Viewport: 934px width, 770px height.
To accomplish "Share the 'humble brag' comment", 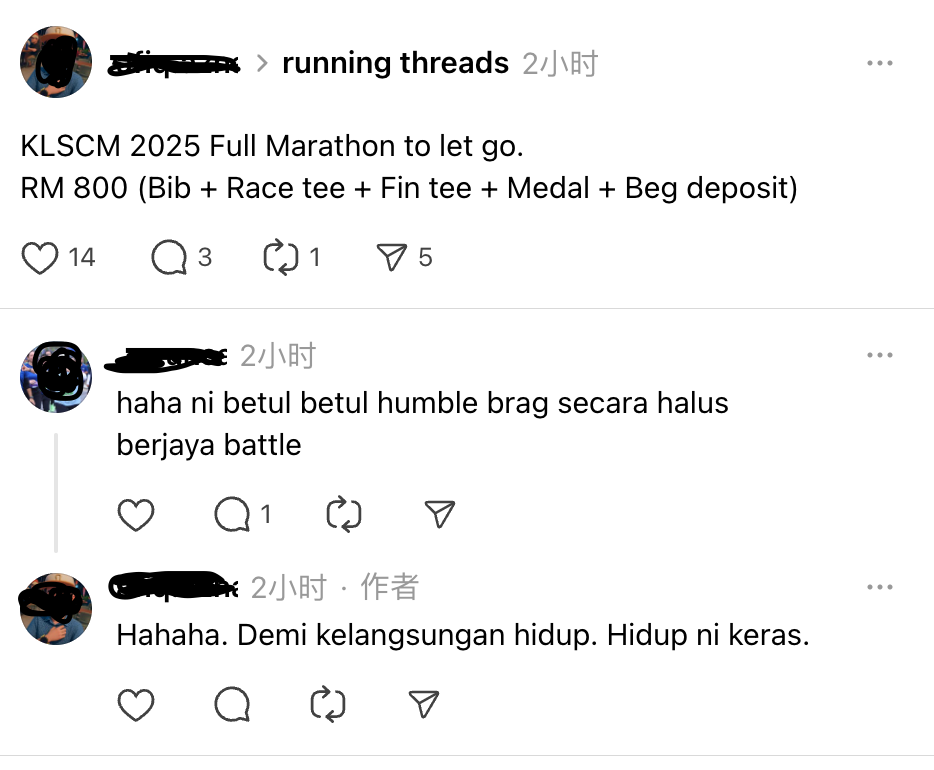I will (x=440, y=514).
